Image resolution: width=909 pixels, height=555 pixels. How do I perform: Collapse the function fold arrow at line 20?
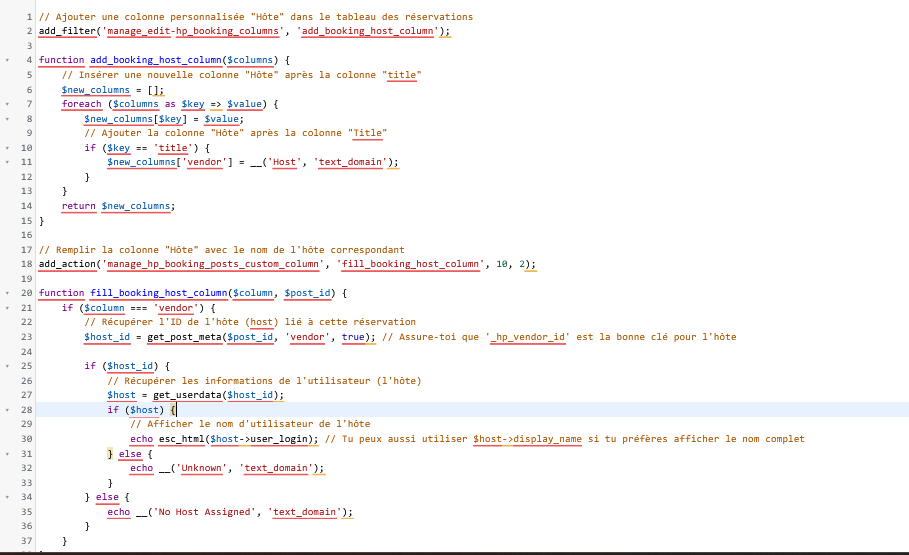click(8, 293)
